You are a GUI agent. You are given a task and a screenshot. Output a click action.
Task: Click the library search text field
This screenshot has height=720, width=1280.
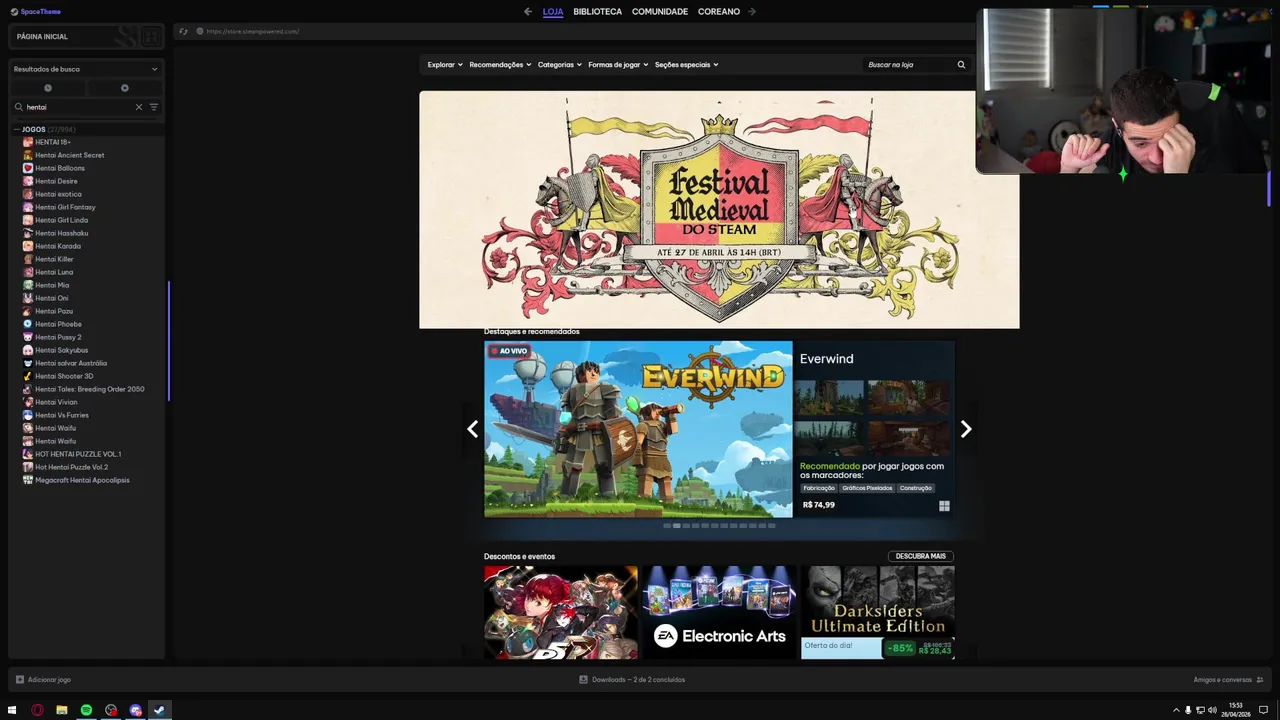point(78,107)
